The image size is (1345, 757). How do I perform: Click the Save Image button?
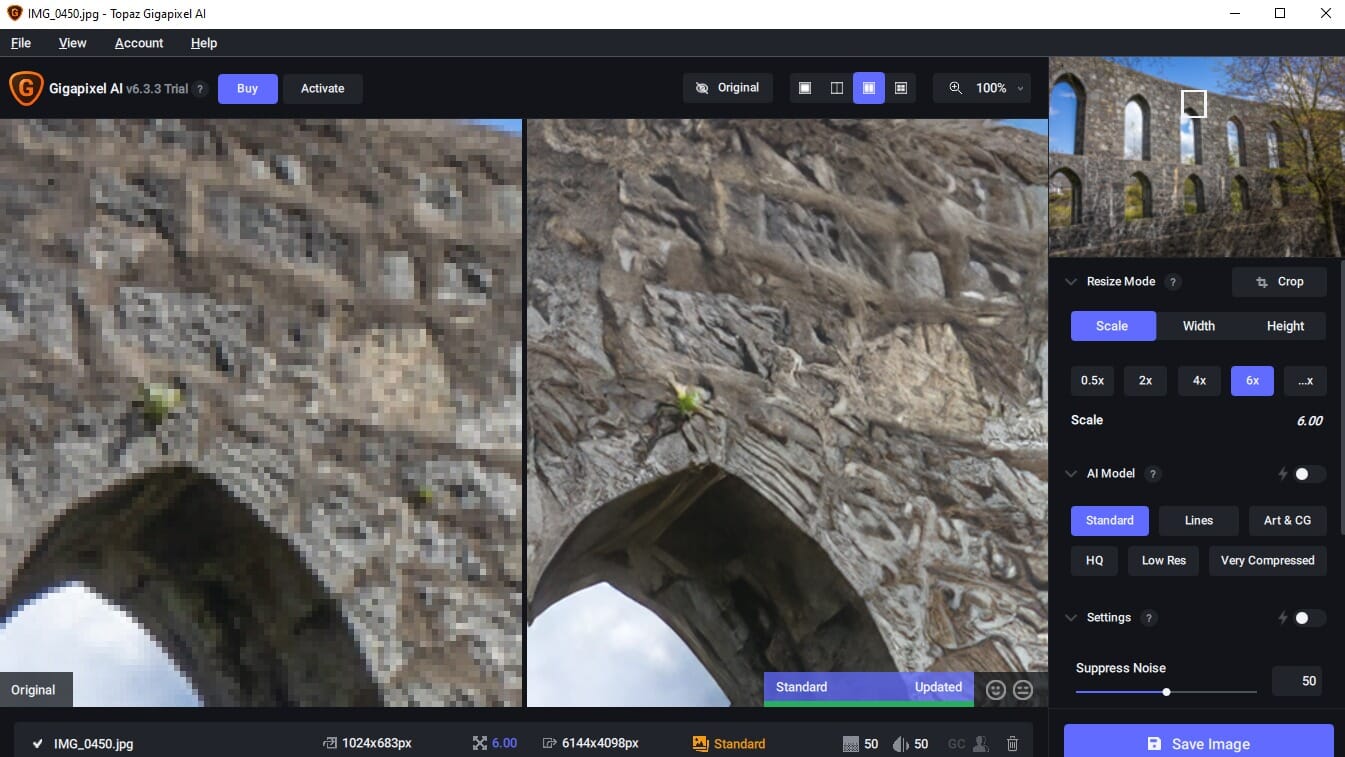[1197, 743]
